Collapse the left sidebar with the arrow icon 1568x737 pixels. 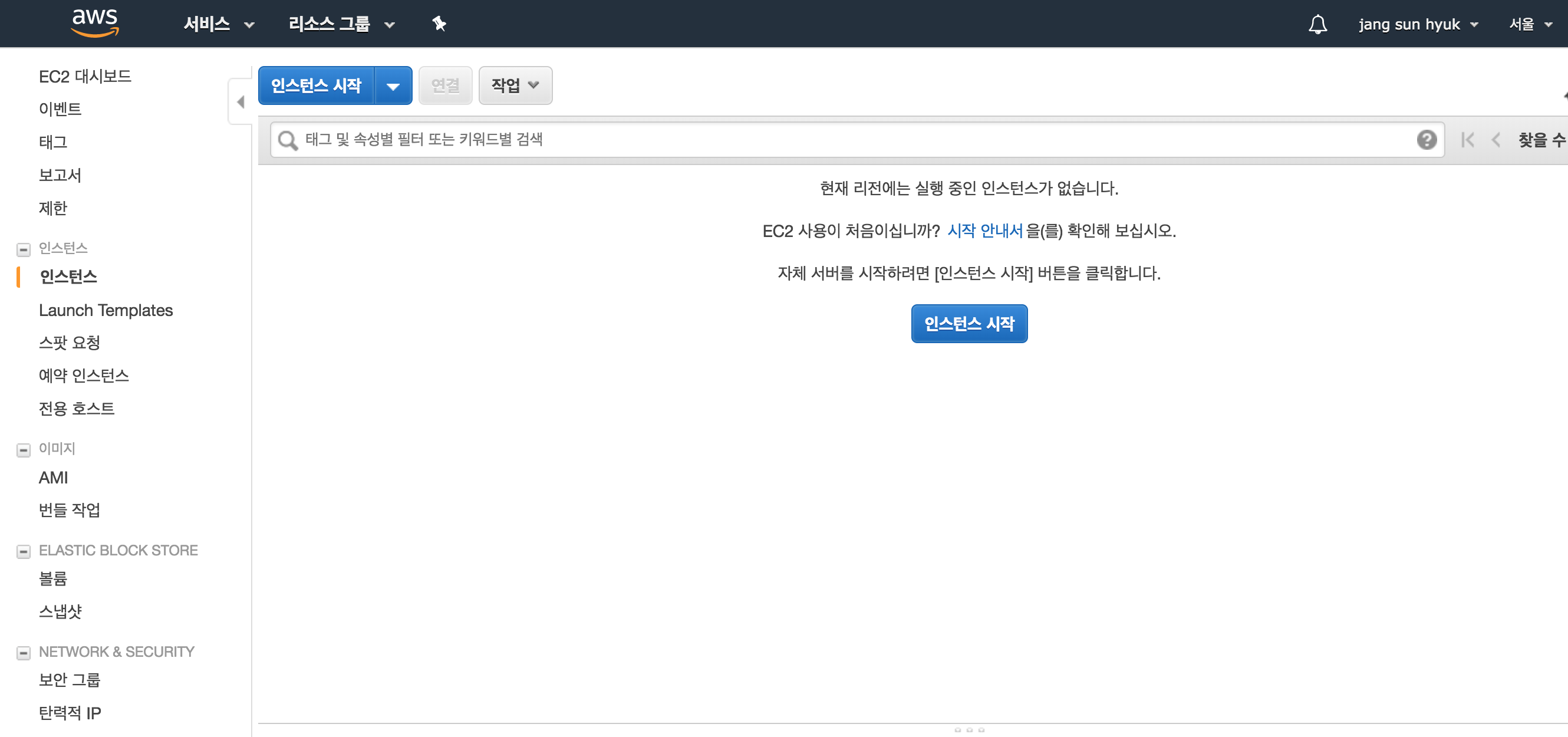pyautogui.click(x=240, y=101)
